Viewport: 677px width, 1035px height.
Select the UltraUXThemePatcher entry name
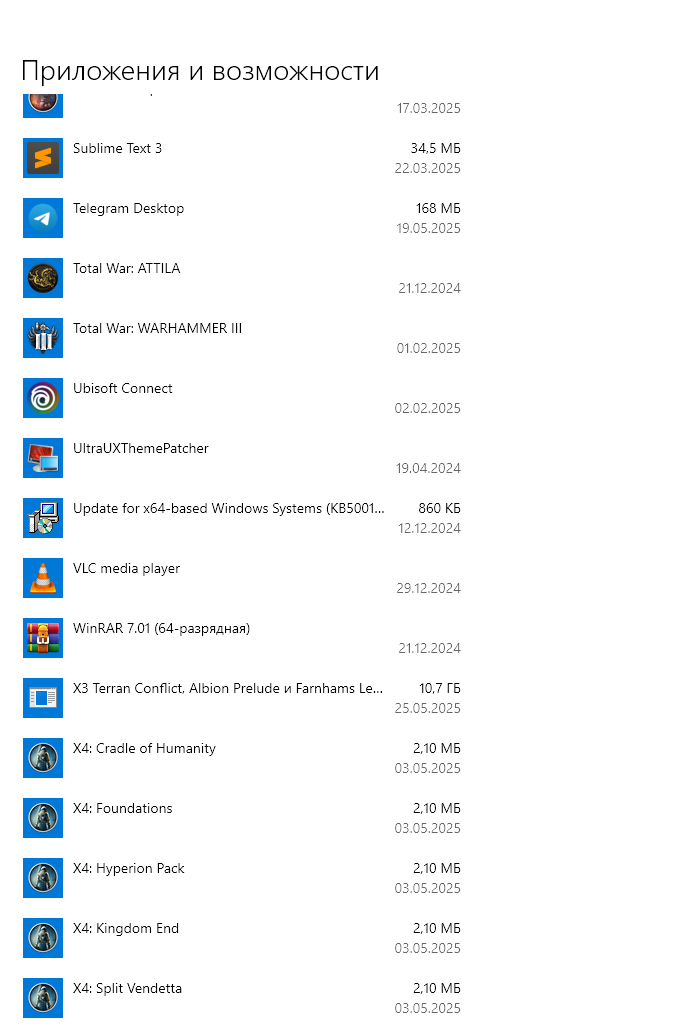tap(141, 449)
